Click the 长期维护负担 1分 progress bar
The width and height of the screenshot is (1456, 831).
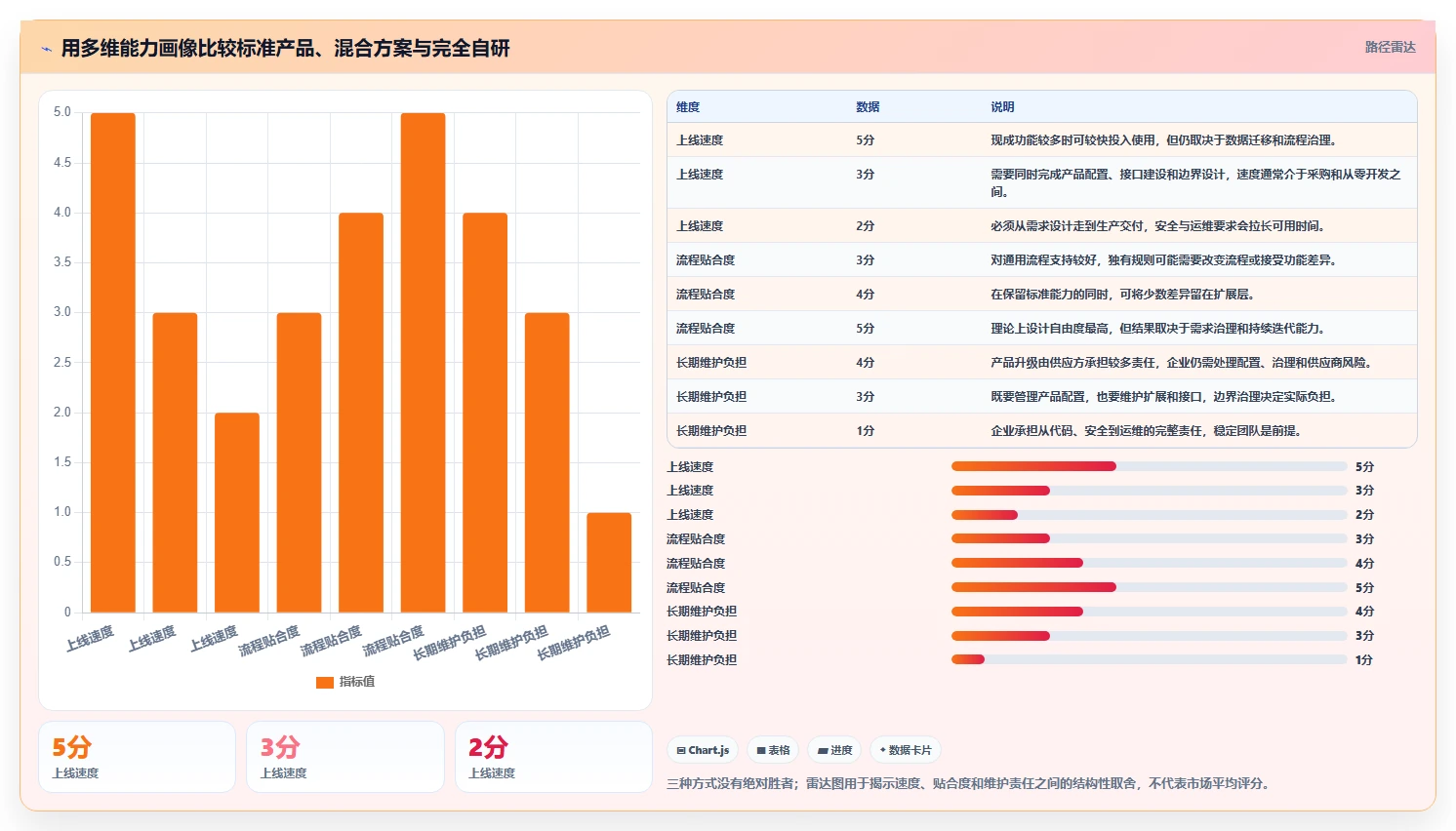click(1149, 659)
